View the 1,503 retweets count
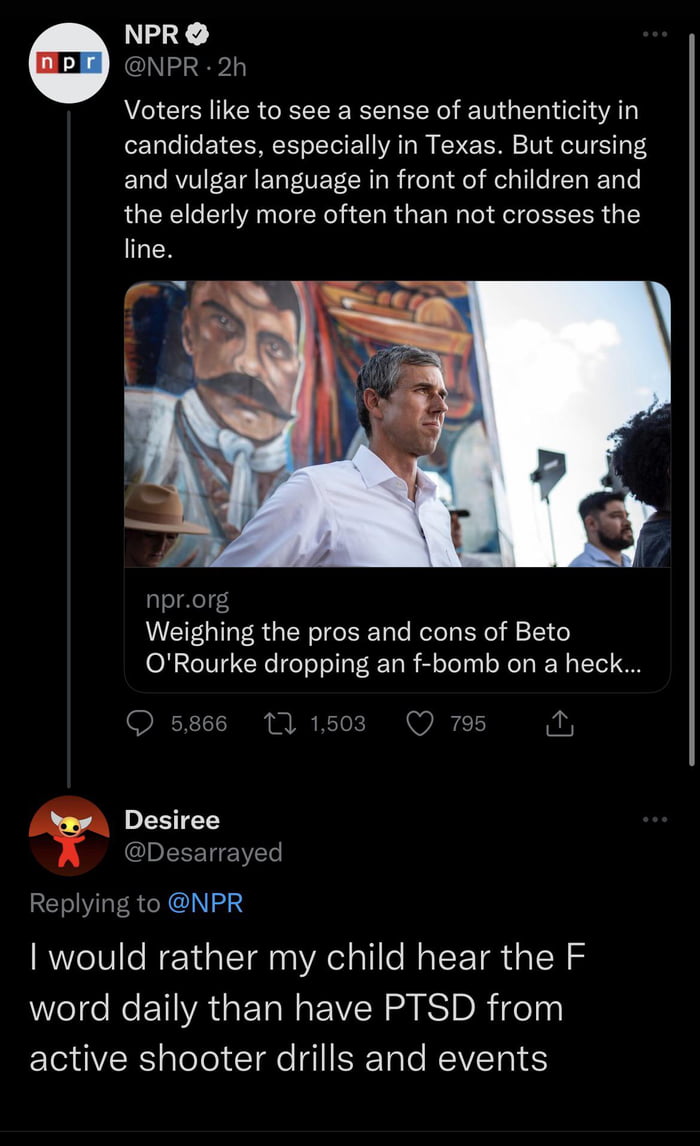700x1146 pixels. tap(338, 723)
